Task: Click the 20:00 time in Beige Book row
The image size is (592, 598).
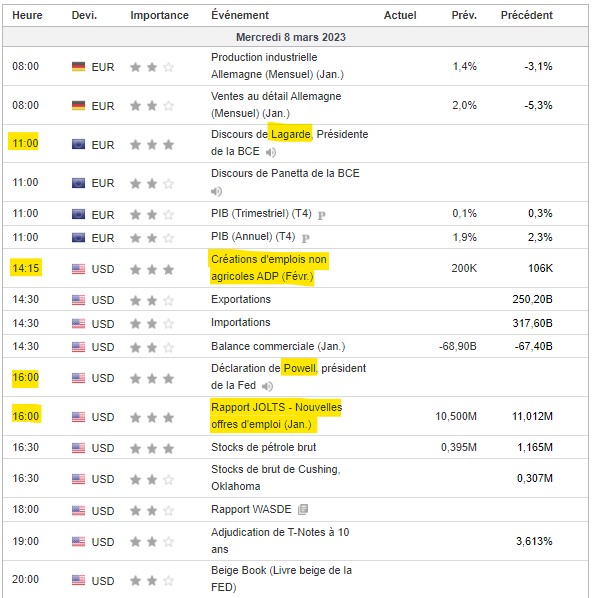Action: tap(26, 579)
